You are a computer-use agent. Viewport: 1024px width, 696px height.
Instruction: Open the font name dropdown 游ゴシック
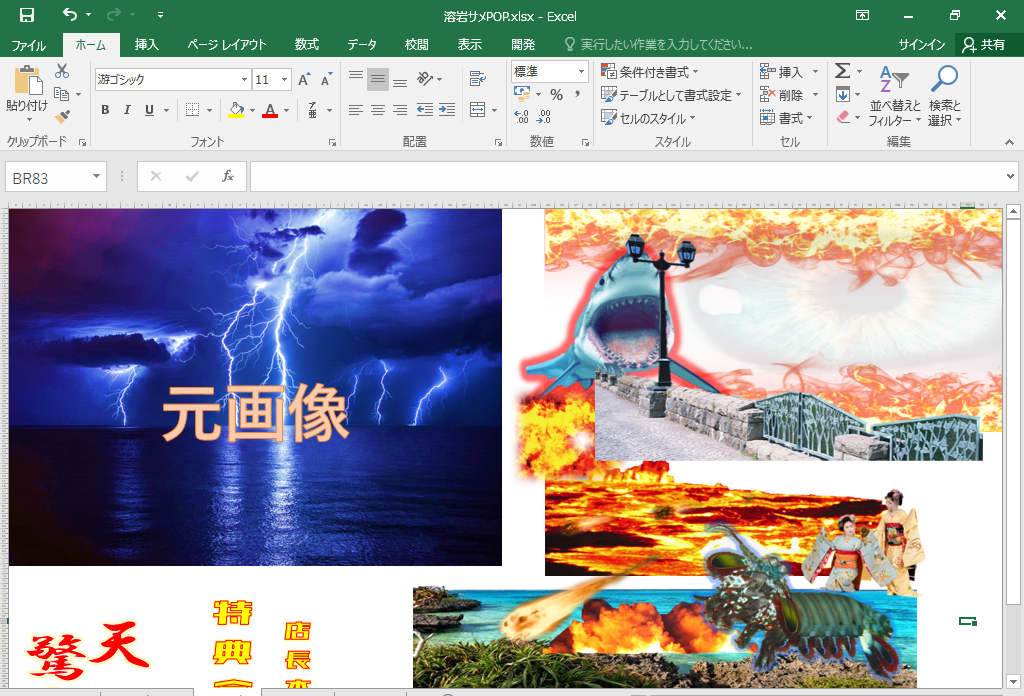244,79
